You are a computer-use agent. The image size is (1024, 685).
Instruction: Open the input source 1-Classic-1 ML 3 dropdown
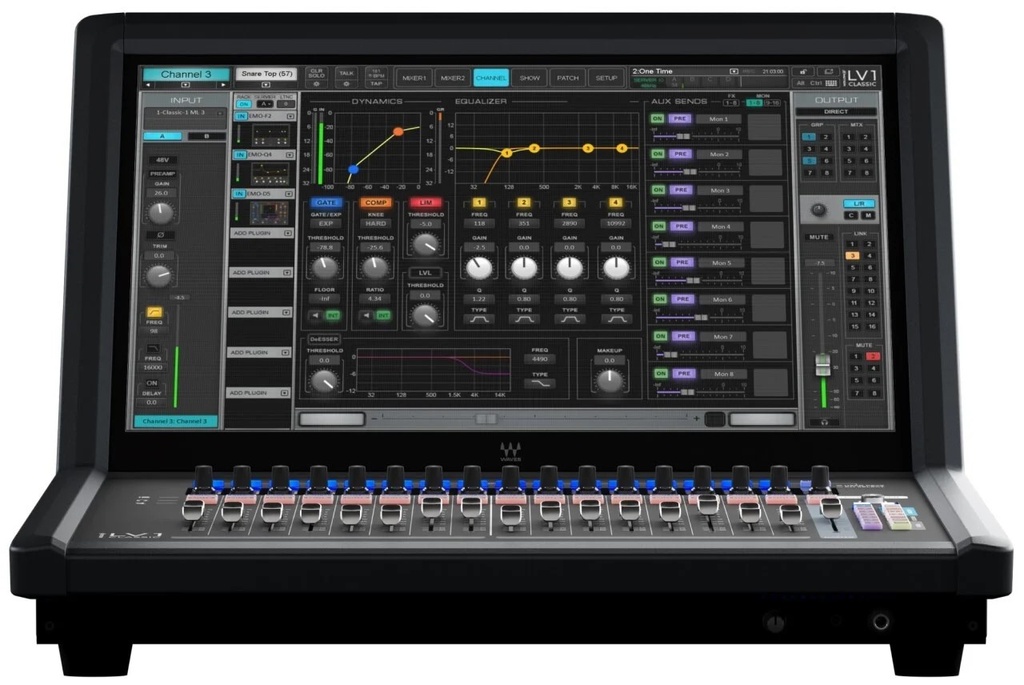tap(186, 113)
